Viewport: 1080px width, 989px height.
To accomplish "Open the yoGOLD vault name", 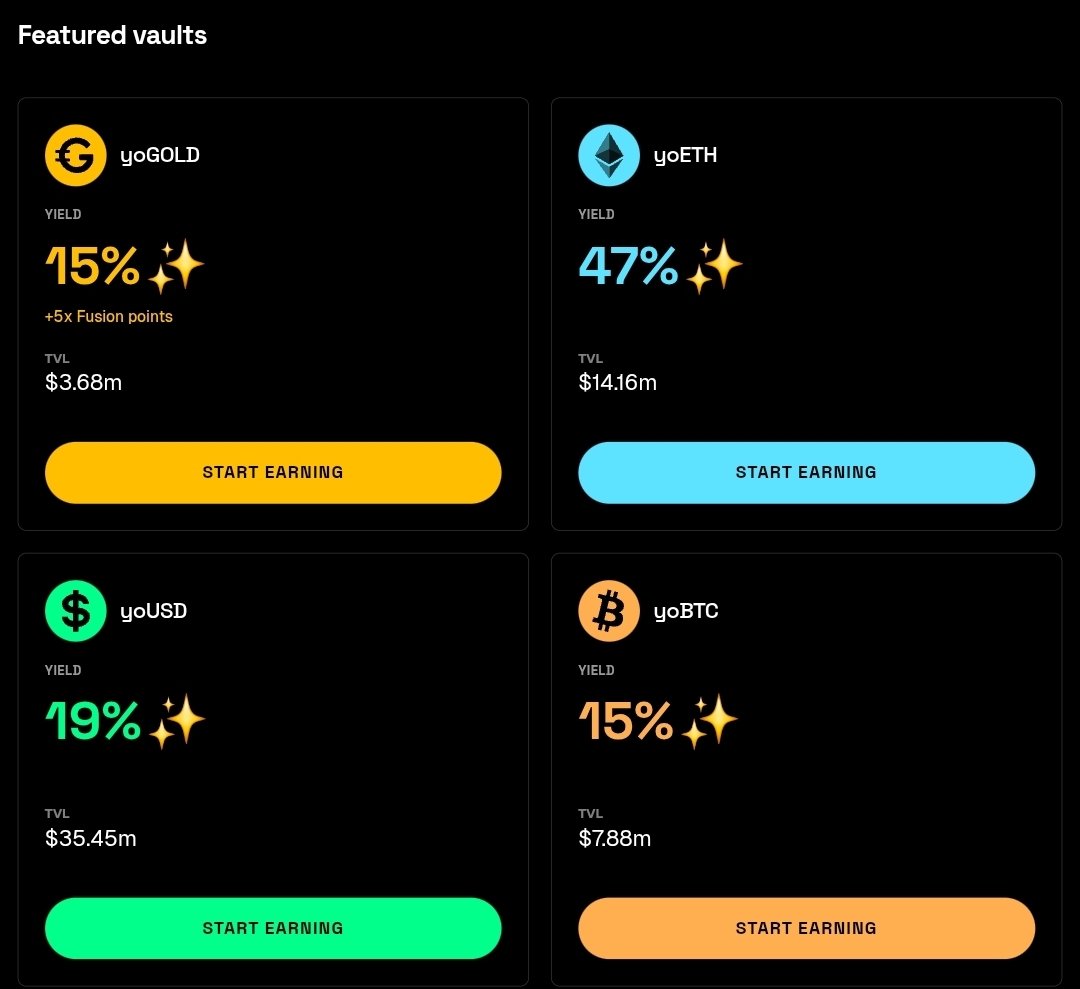I will [x=160, y=155].
